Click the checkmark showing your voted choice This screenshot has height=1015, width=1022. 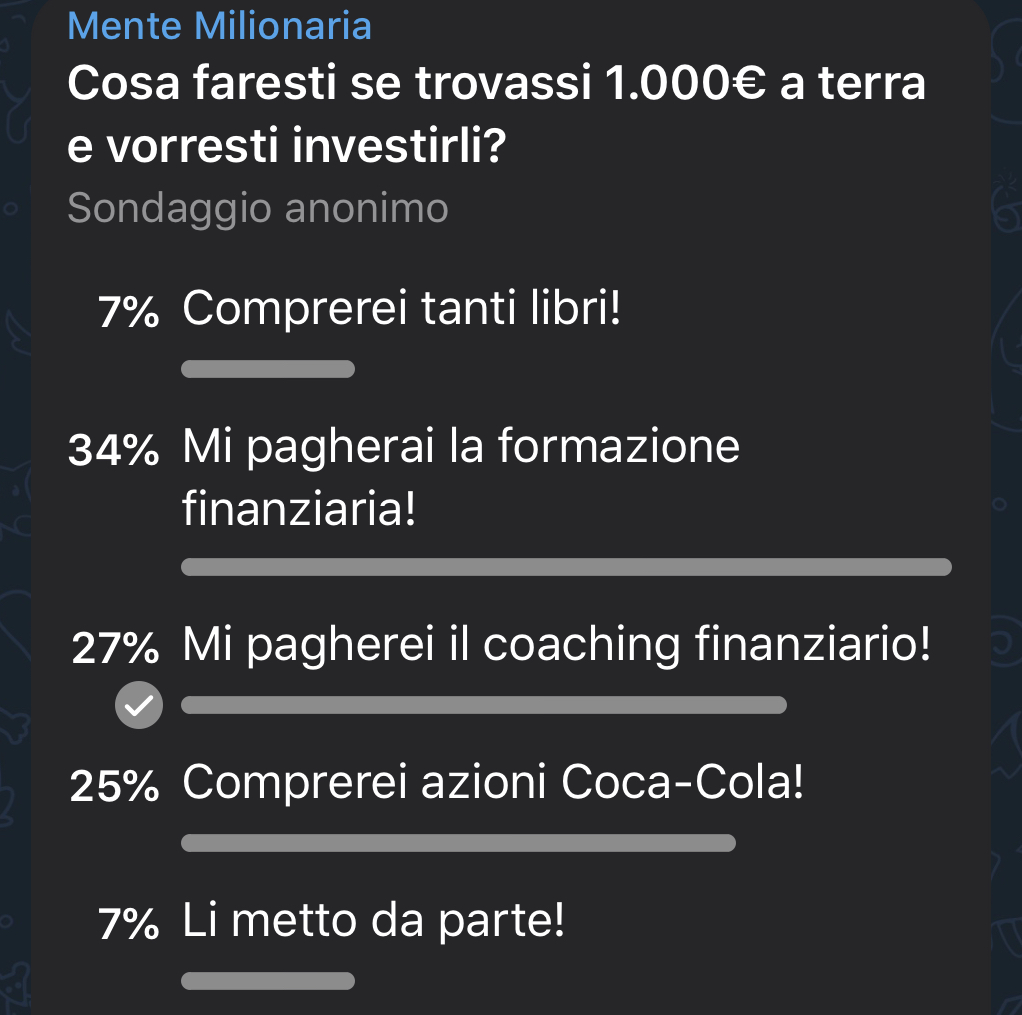138,705
